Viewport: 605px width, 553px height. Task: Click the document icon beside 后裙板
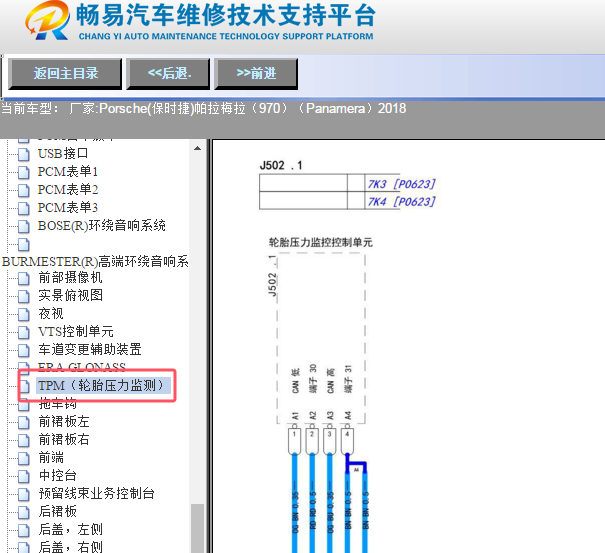click(x=24, y=512)
